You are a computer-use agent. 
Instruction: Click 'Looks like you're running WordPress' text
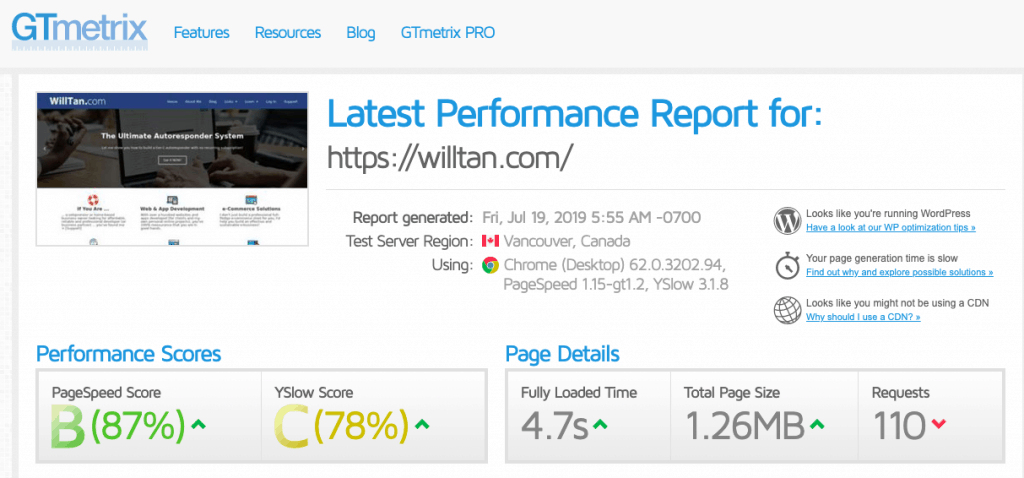pos(888,214)
